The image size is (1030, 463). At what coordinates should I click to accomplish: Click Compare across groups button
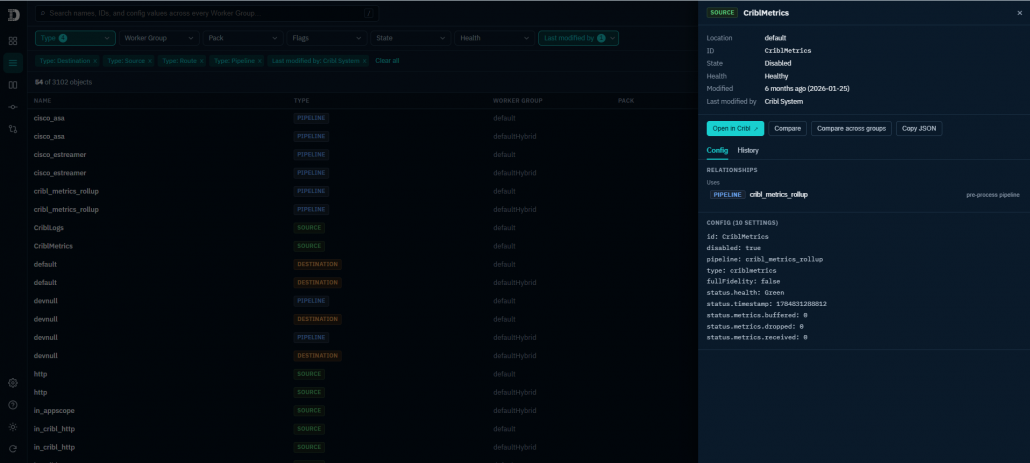[851, 129]
